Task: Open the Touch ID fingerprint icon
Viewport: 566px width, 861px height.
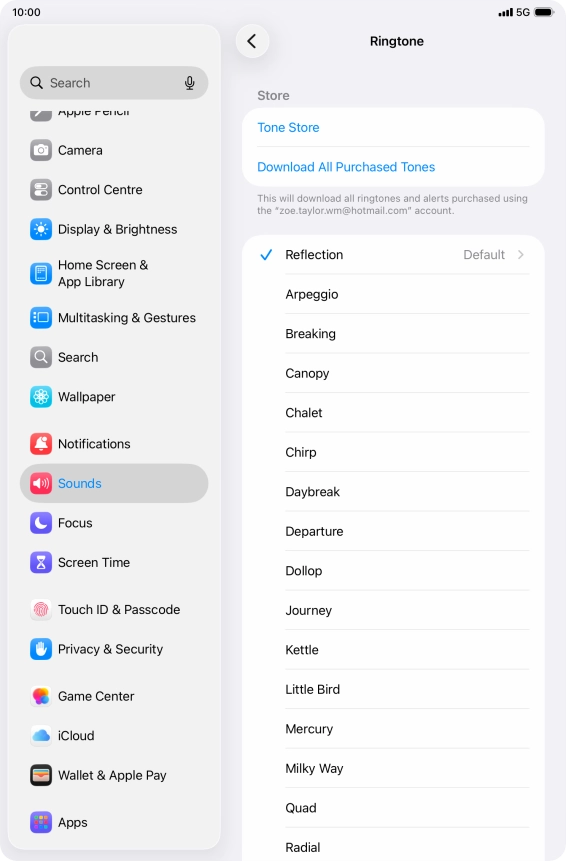Action: point(41,610)
